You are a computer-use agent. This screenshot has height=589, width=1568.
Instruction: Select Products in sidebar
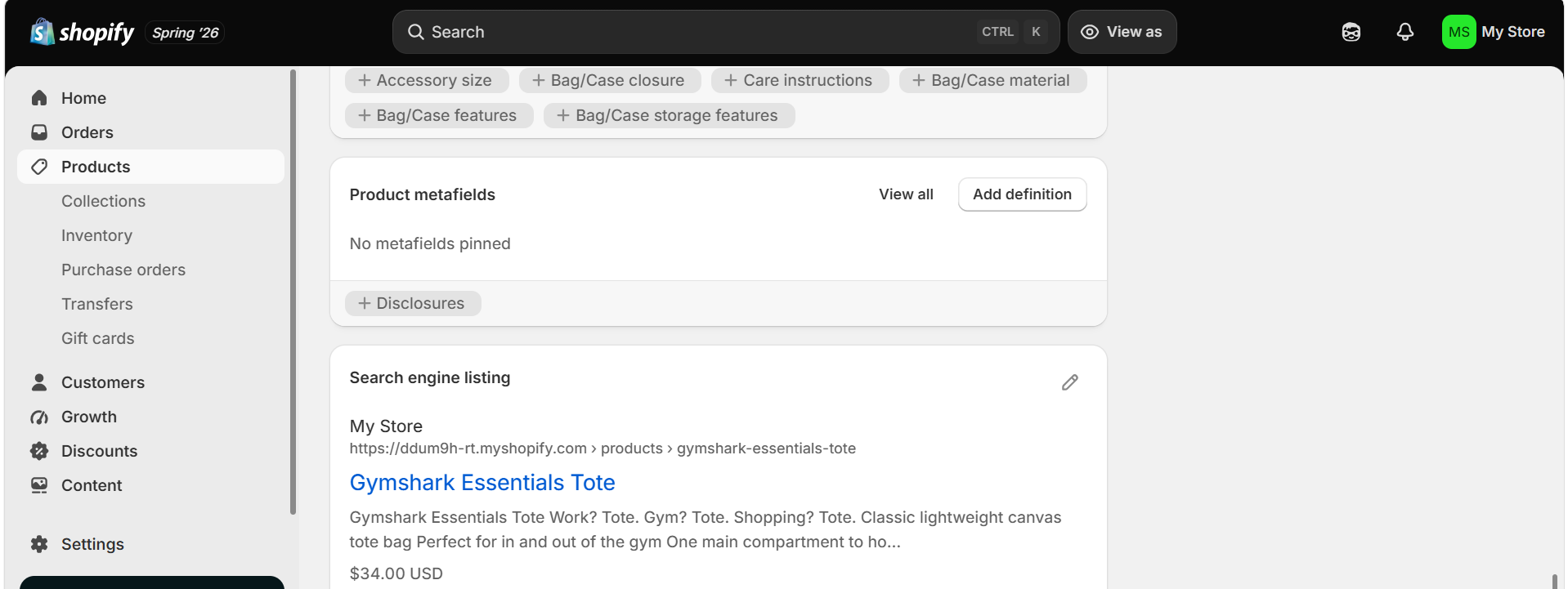click(150, 167)
